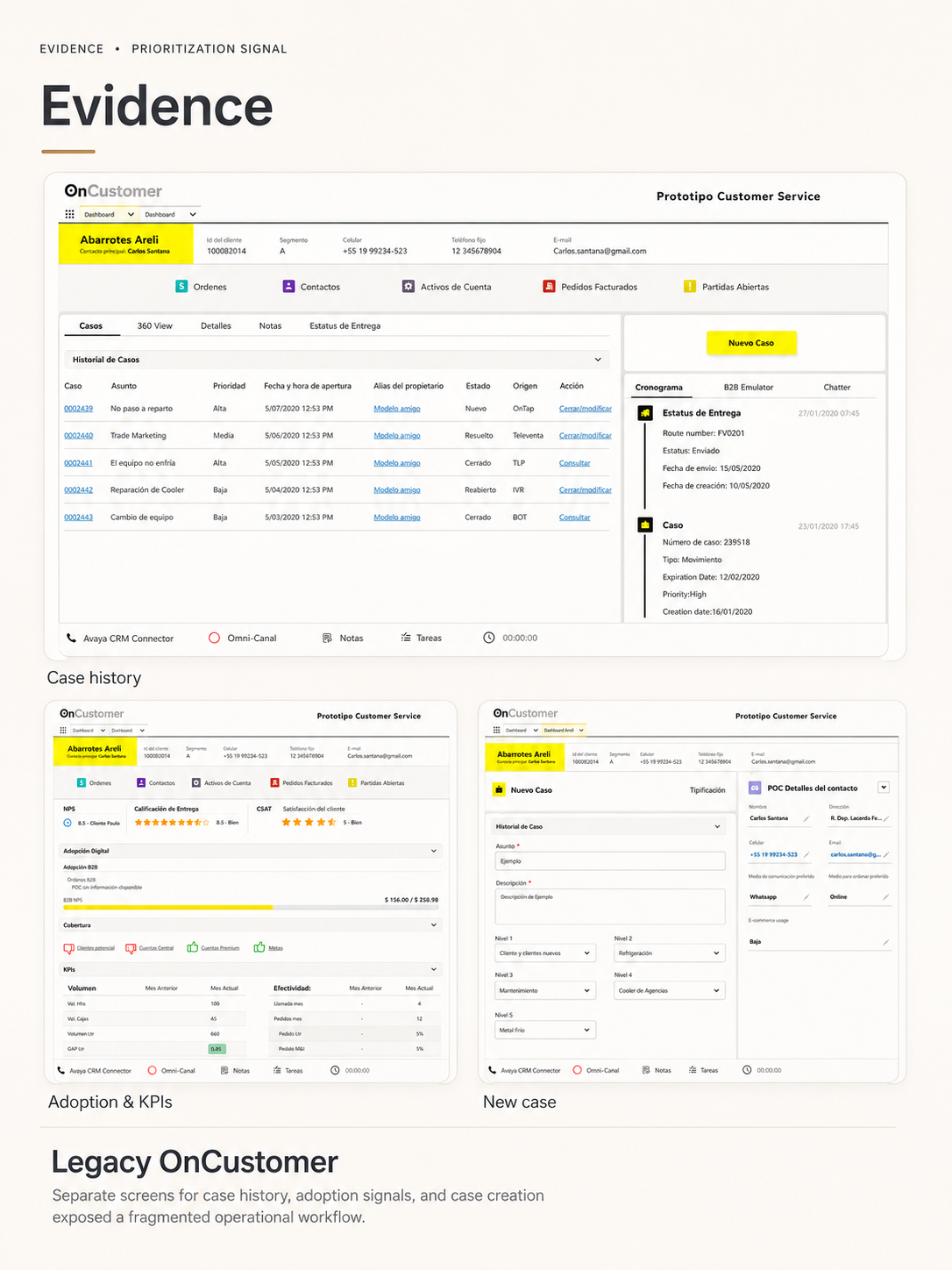Collapse the Historial de Caso section in New case screen
This screenshot has height=1270, width=952.
(x=717, y=826)
